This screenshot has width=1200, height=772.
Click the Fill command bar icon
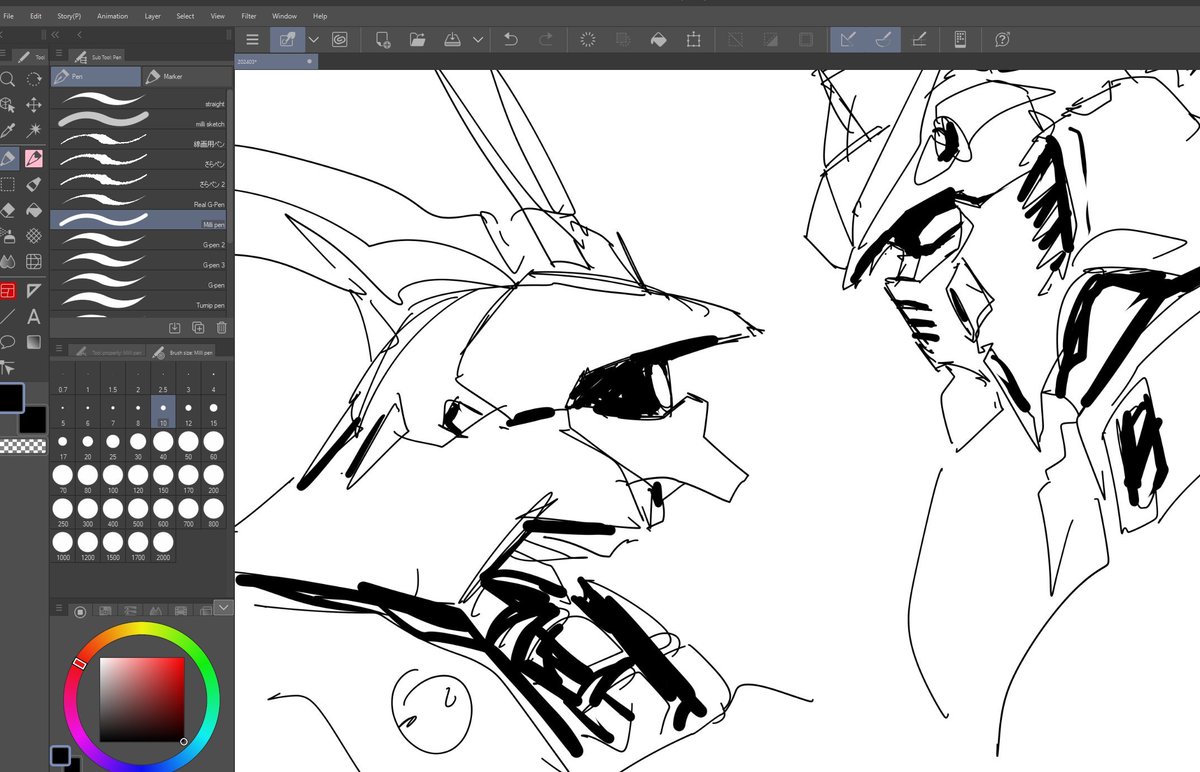[x=657, y=39]
